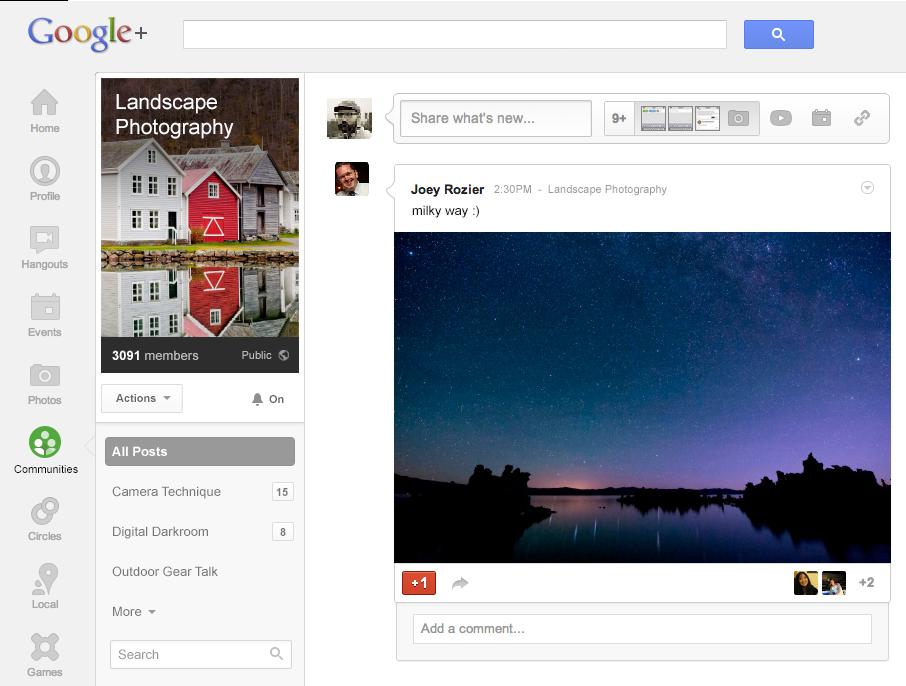Add a photo using the camera icon
Image resolution: width=906 pixels, height=686 pixels.
click(738, 118)
